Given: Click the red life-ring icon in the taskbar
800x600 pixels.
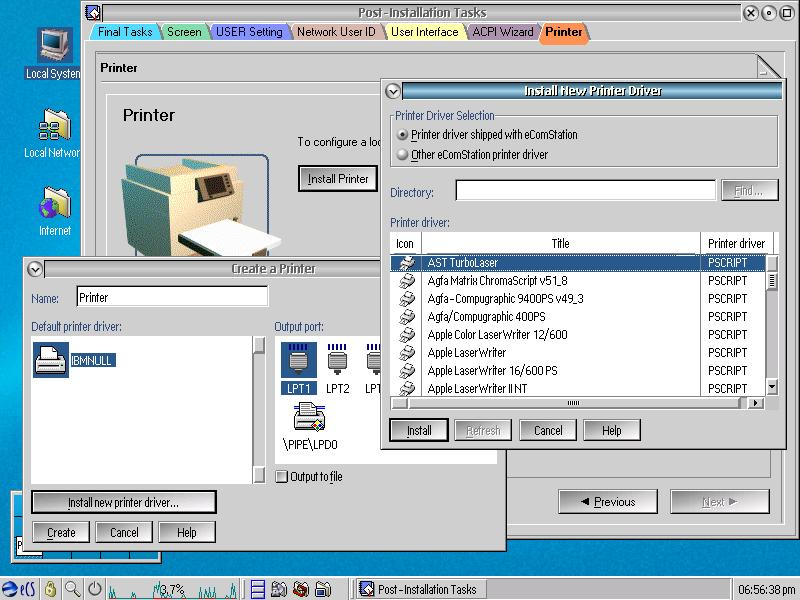Looking at the screenshot, I should (x=301, y=589).
